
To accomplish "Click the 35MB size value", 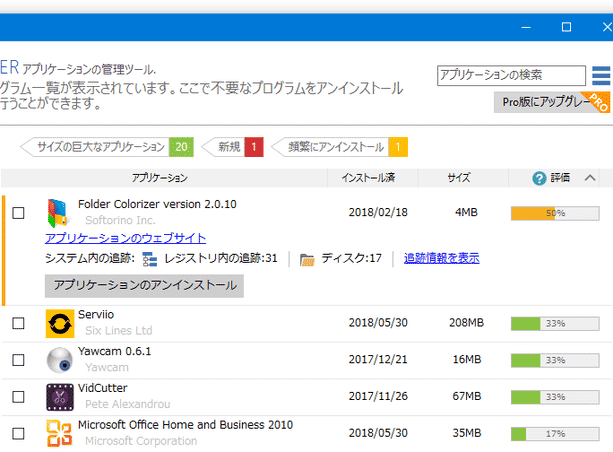I will pyautogui.click(x=466, y=433).
